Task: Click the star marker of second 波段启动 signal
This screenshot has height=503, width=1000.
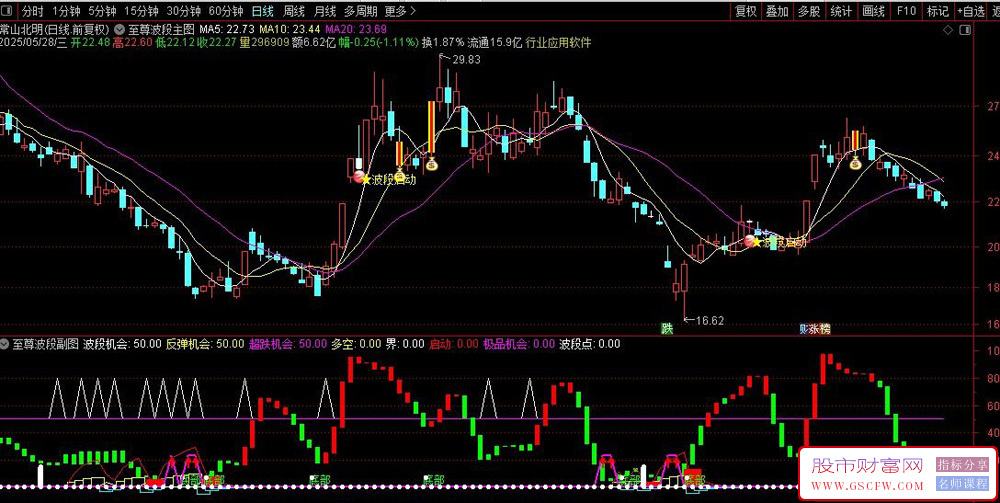Action: (x=757, y=242)
